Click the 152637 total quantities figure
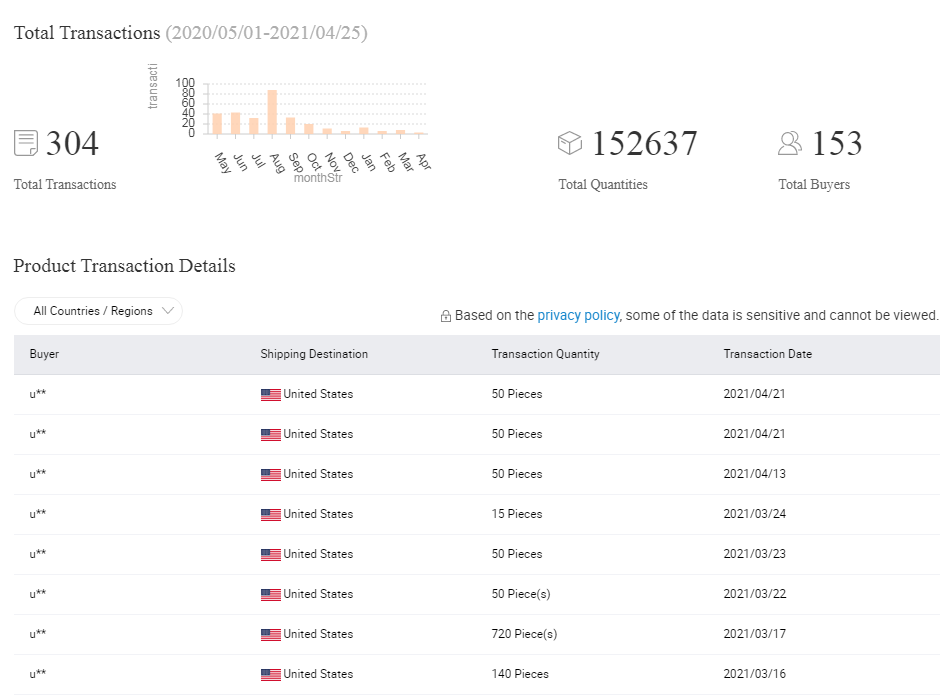Screen dimensions: 942x698 click(x=644, y=144)
